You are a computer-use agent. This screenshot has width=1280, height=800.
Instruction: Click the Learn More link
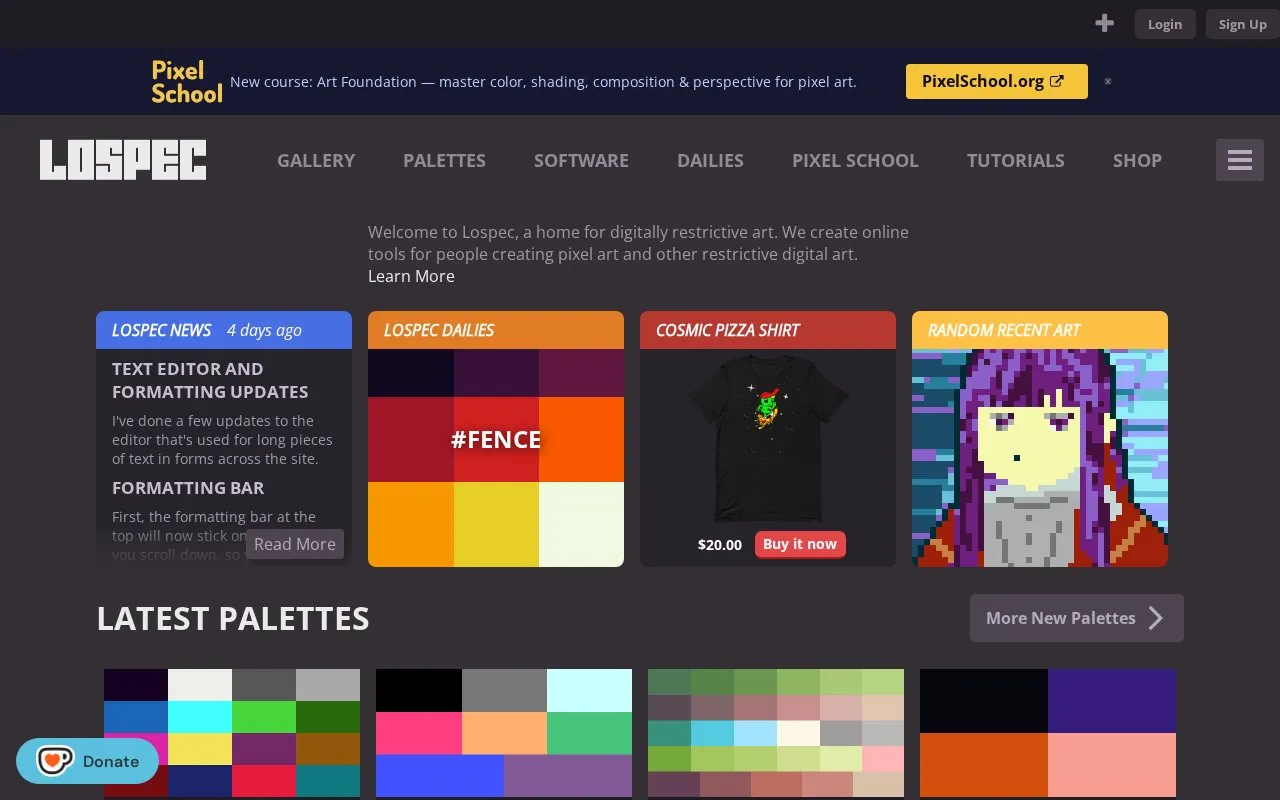(x=411, y=276)
